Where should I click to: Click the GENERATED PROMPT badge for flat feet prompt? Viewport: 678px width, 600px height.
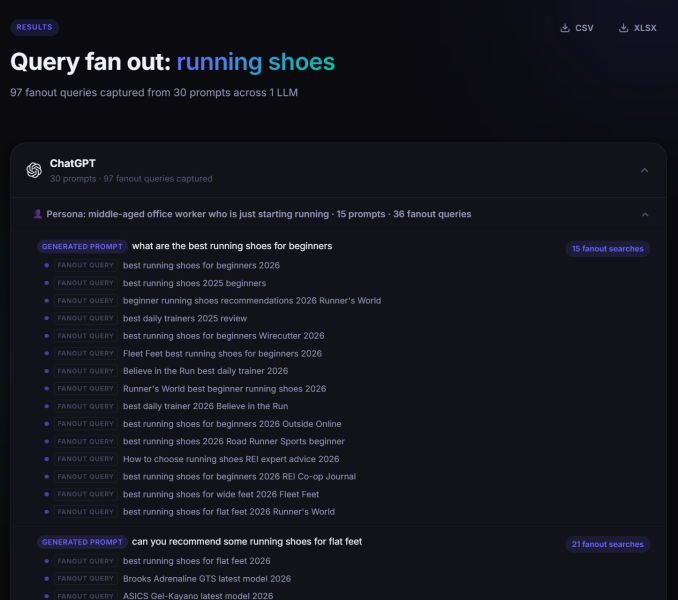82,542
